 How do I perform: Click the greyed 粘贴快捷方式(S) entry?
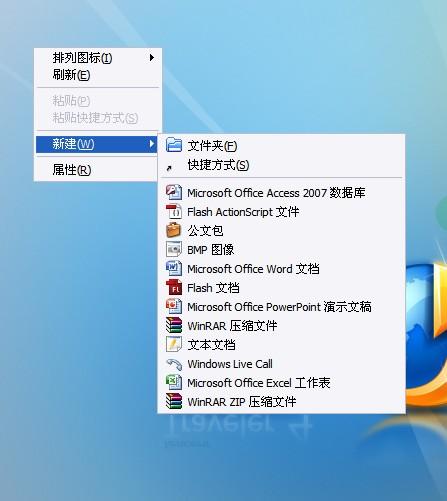coord(98,118)
